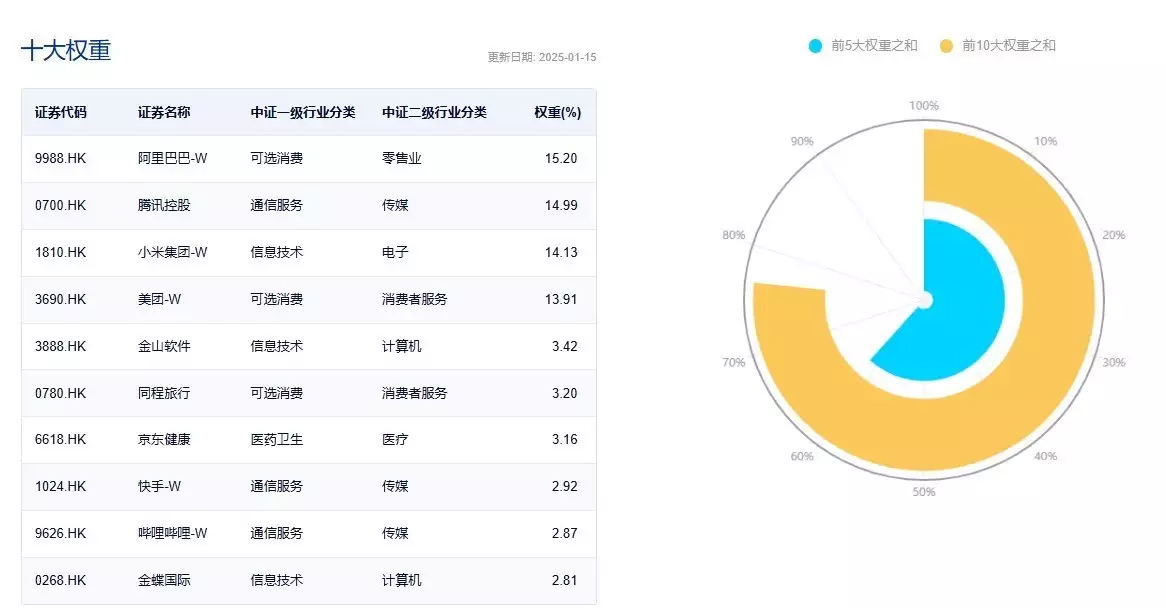
Task: Click the 证券代码 column header
Action: point(61,112)
